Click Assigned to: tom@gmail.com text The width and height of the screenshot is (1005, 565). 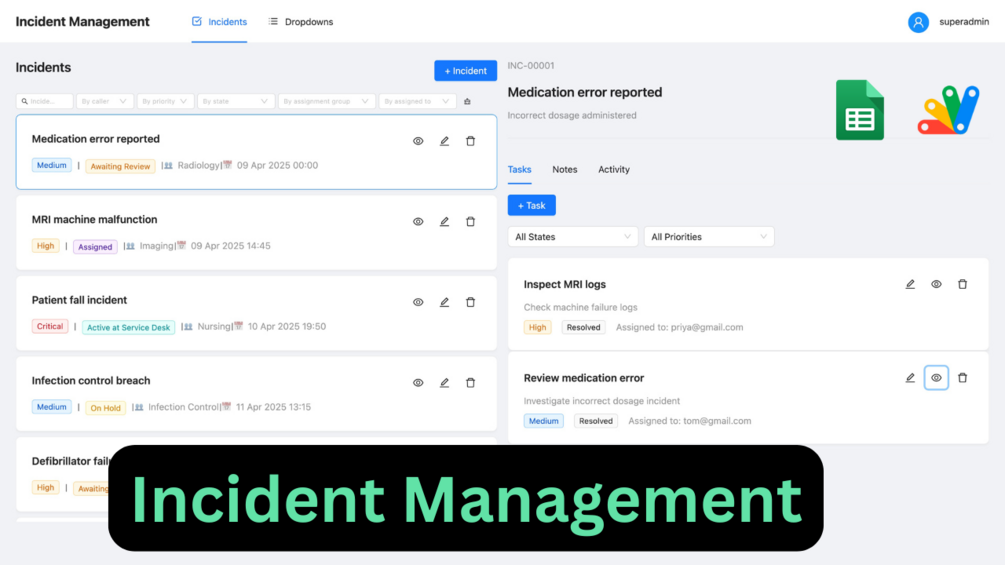click(x=690, y=421)
